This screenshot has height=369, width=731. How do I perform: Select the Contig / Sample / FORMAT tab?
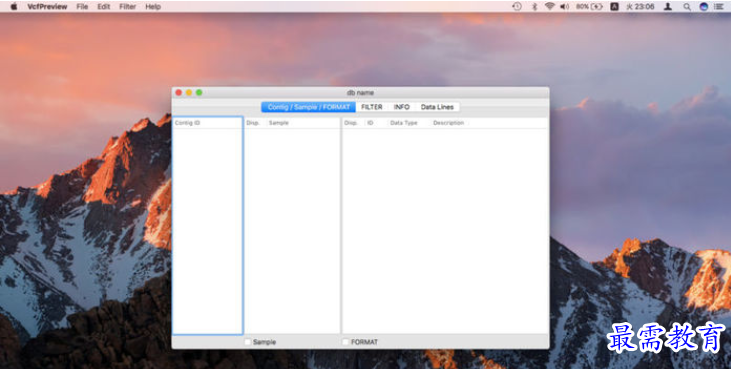(308, 107)
